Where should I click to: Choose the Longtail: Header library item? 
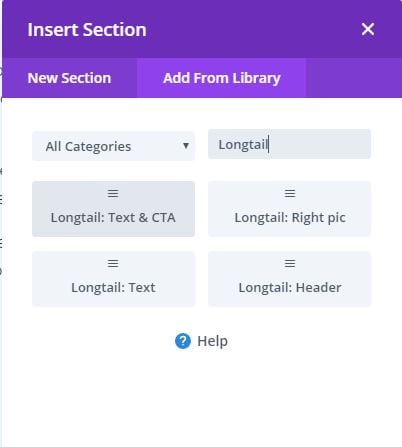pyautogui.click(x=289, y=279)
